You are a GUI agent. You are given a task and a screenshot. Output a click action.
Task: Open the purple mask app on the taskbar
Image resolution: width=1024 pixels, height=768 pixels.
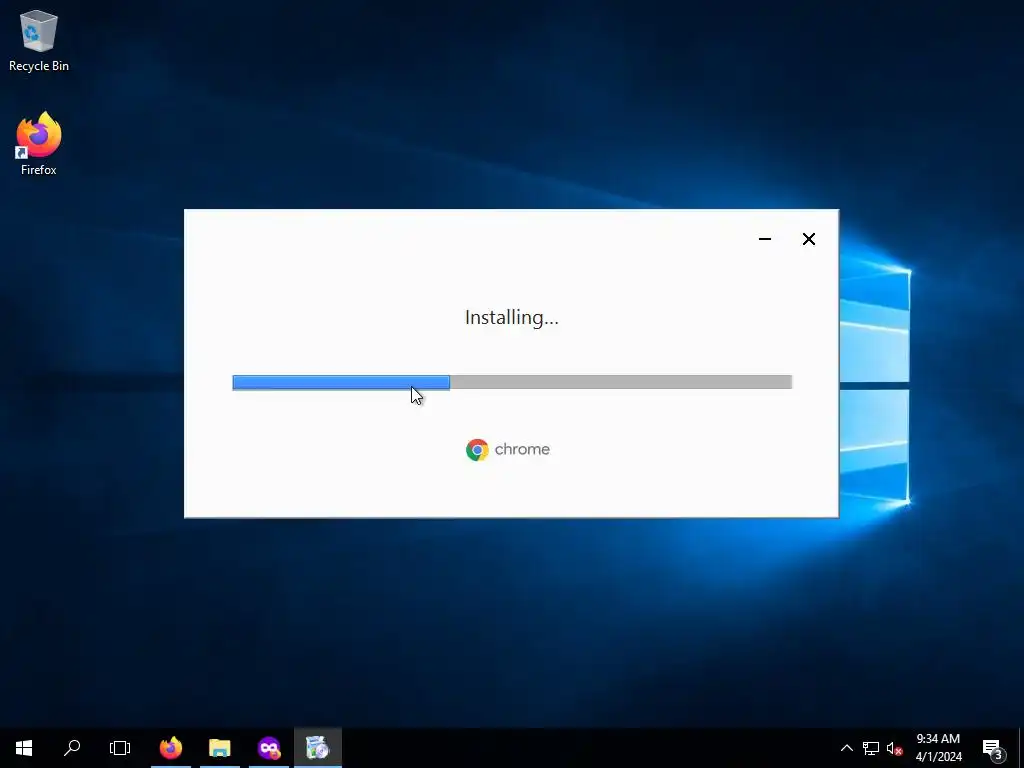tap(269, 748)
